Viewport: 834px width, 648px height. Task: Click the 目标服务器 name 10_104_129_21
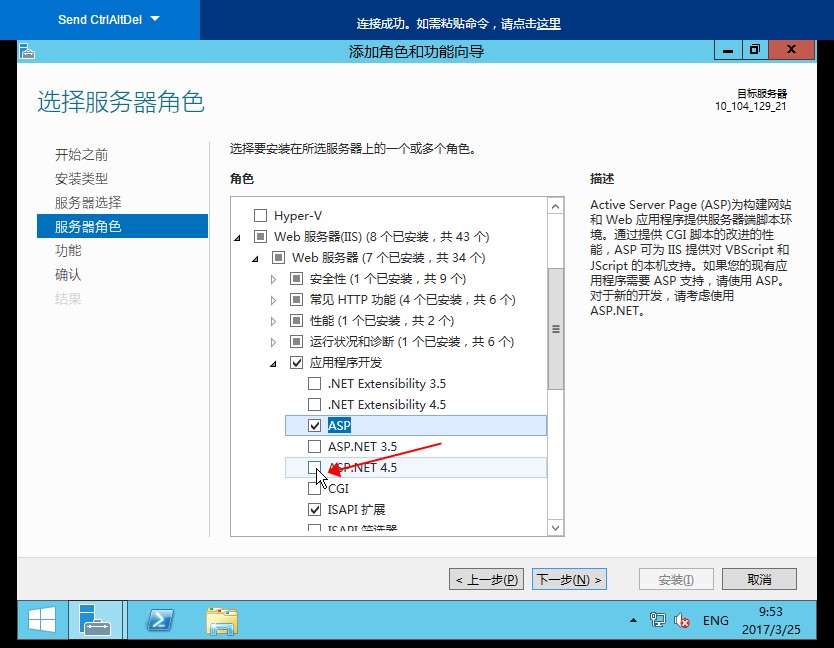[750, 106]
